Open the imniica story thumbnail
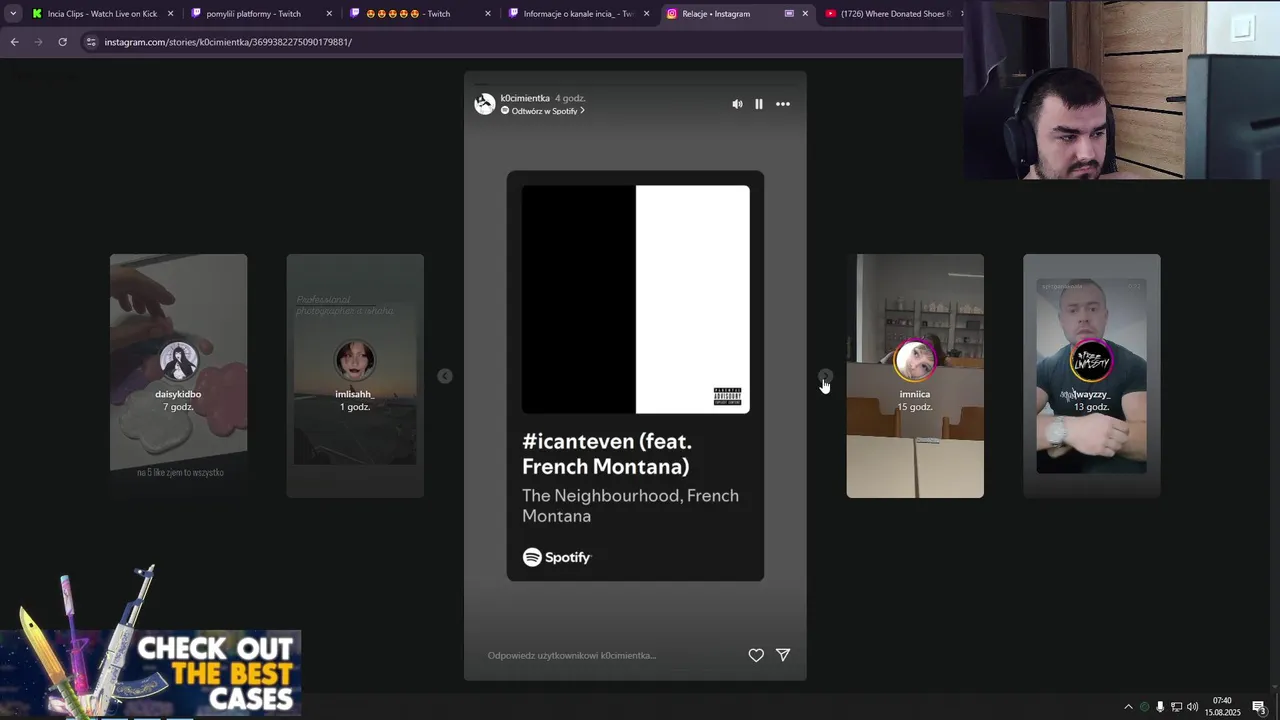Screen dimensions: 1280x720 (915, 376)
